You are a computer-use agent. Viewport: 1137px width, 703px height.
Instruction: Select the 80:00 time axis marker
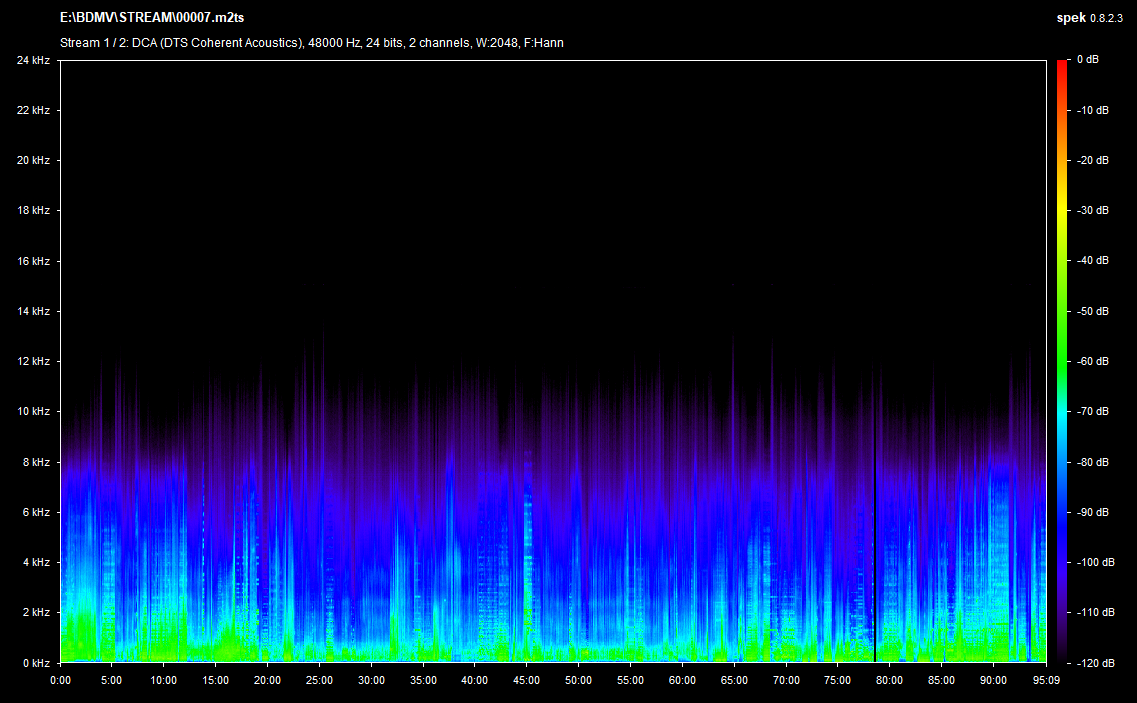(889, 680)
